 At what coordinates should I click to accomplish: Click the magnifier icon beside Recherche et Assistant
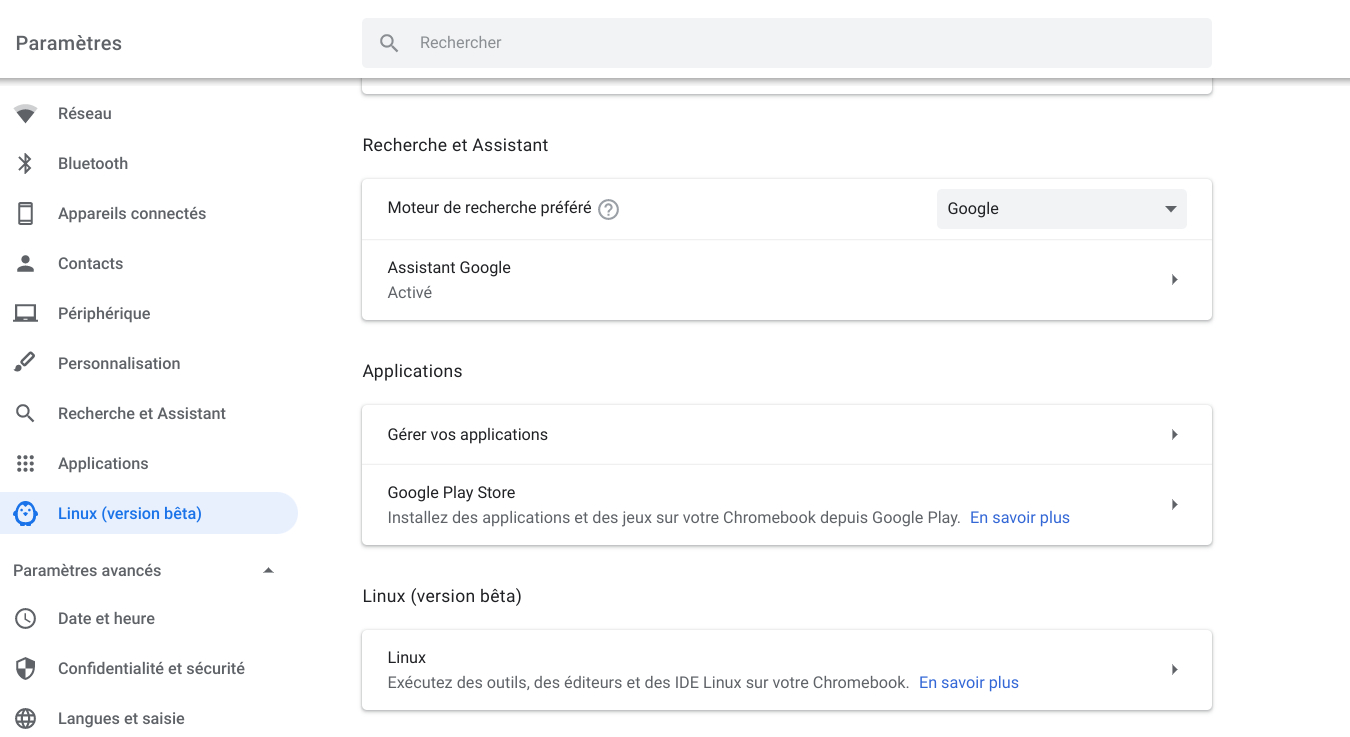click(26, 414)
